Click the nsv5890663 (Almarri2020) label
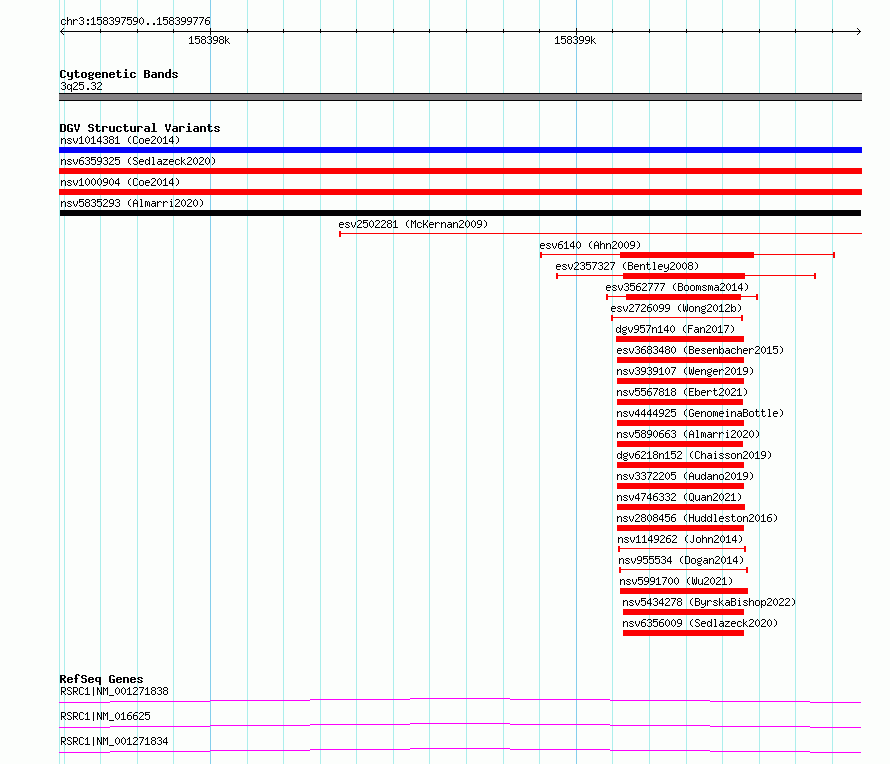The image size is (890, 764). click(688, 434)
